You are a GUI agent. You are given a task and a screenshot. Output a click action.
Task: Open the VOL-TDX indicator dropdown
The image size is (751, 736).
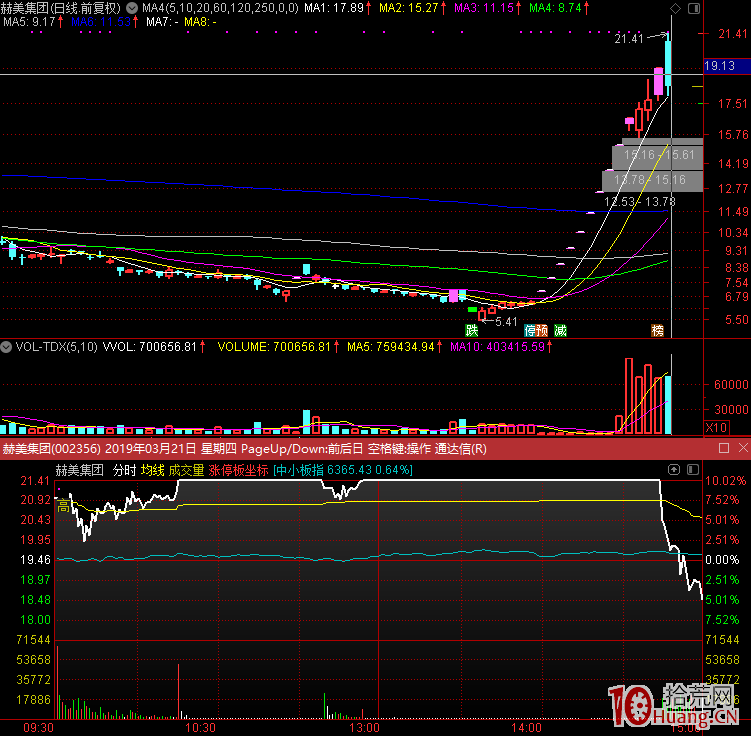pyautogui.click(x=6, y=347)
